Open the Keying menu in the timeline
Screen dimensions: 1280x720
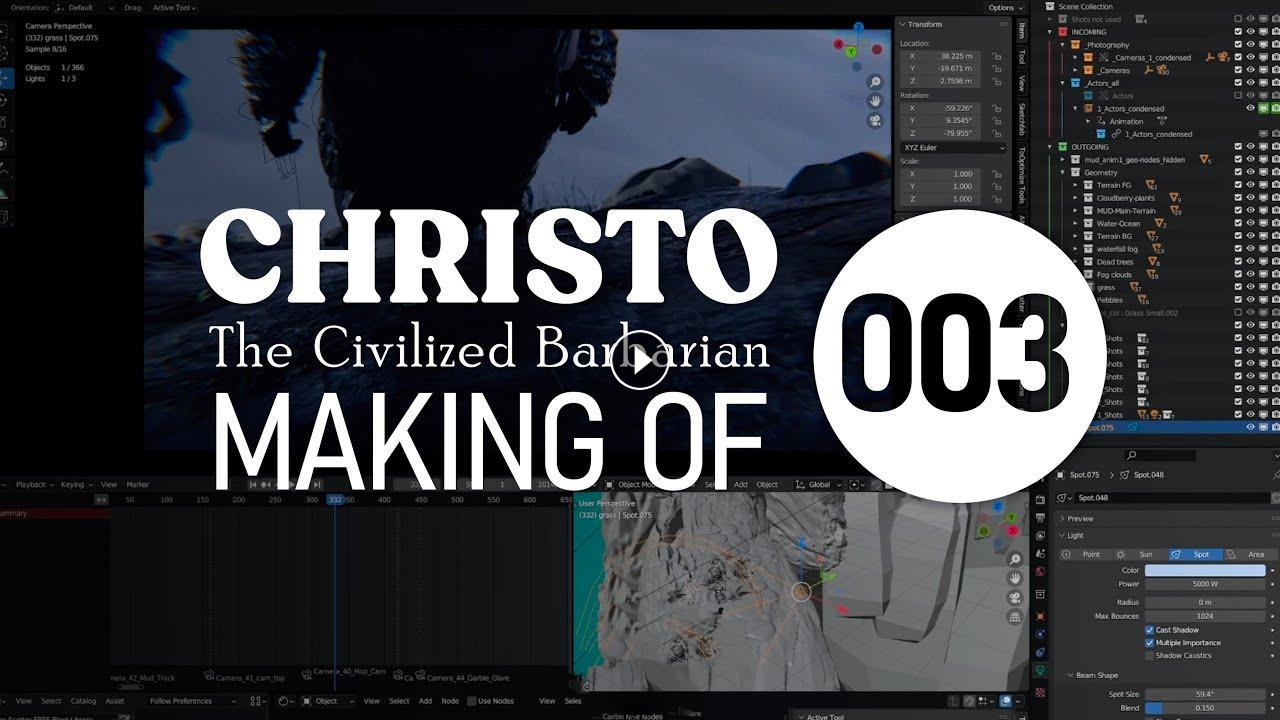coord(74,485)
